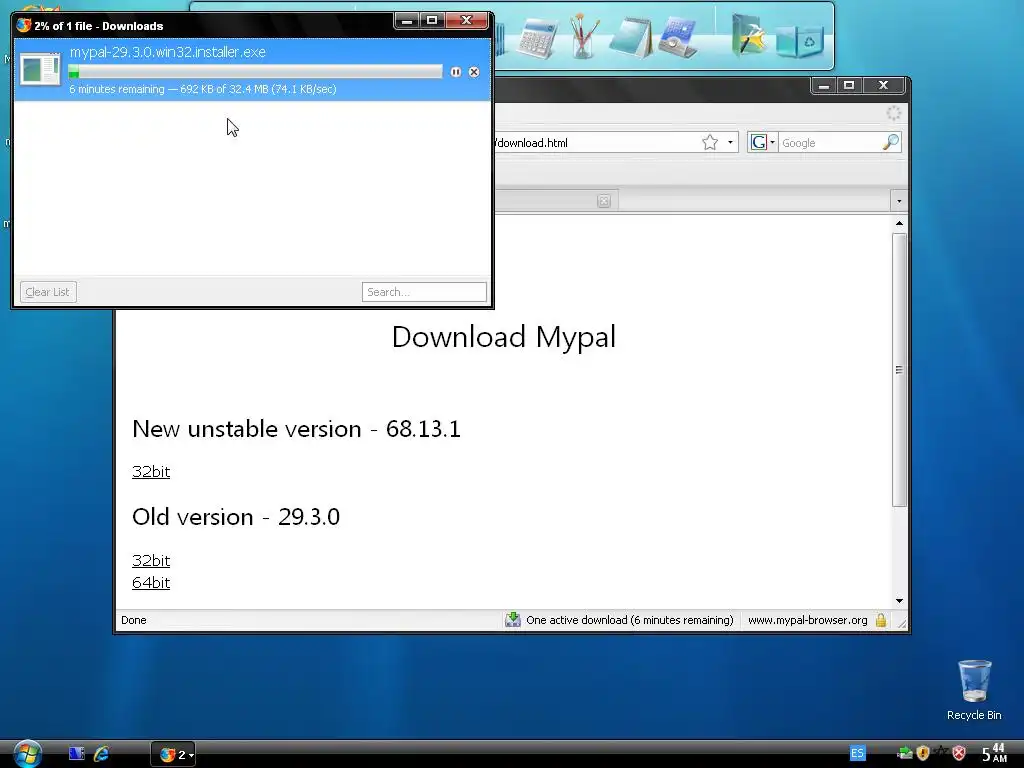Close the browser tab with its X icon
1024x768 pixels.
click(603, 201)
